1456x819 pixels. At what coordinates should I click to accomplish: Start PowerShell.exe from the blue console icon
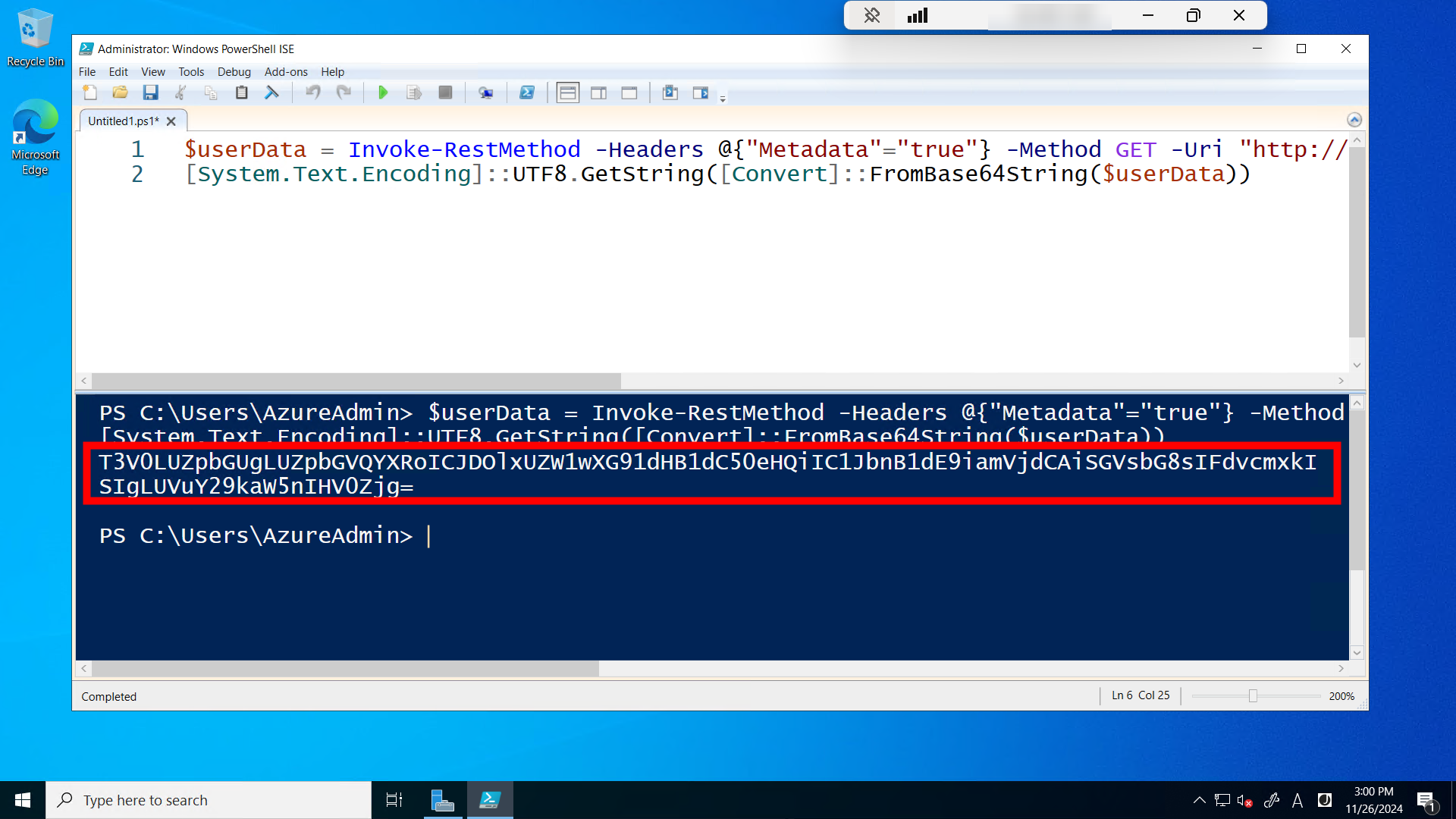(x=527, y=93)
